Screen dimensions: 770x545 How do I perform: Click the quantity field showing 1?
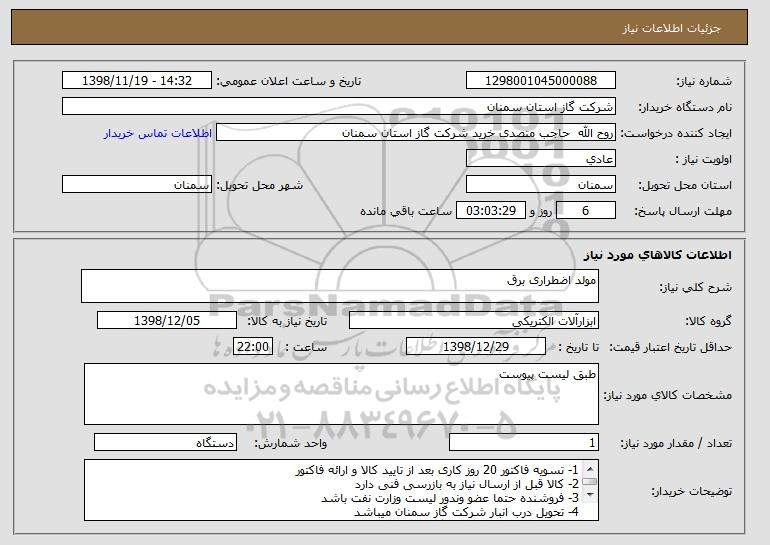[524, 442]
